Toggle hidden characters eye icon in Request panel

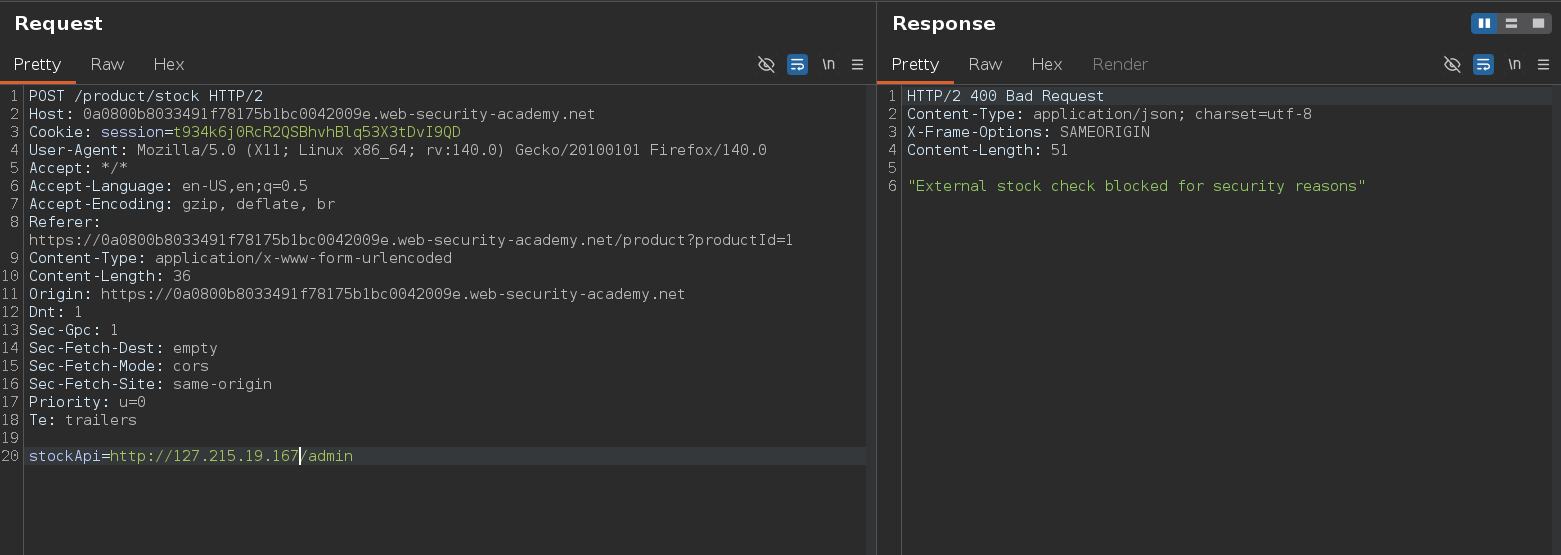(766, 64)
